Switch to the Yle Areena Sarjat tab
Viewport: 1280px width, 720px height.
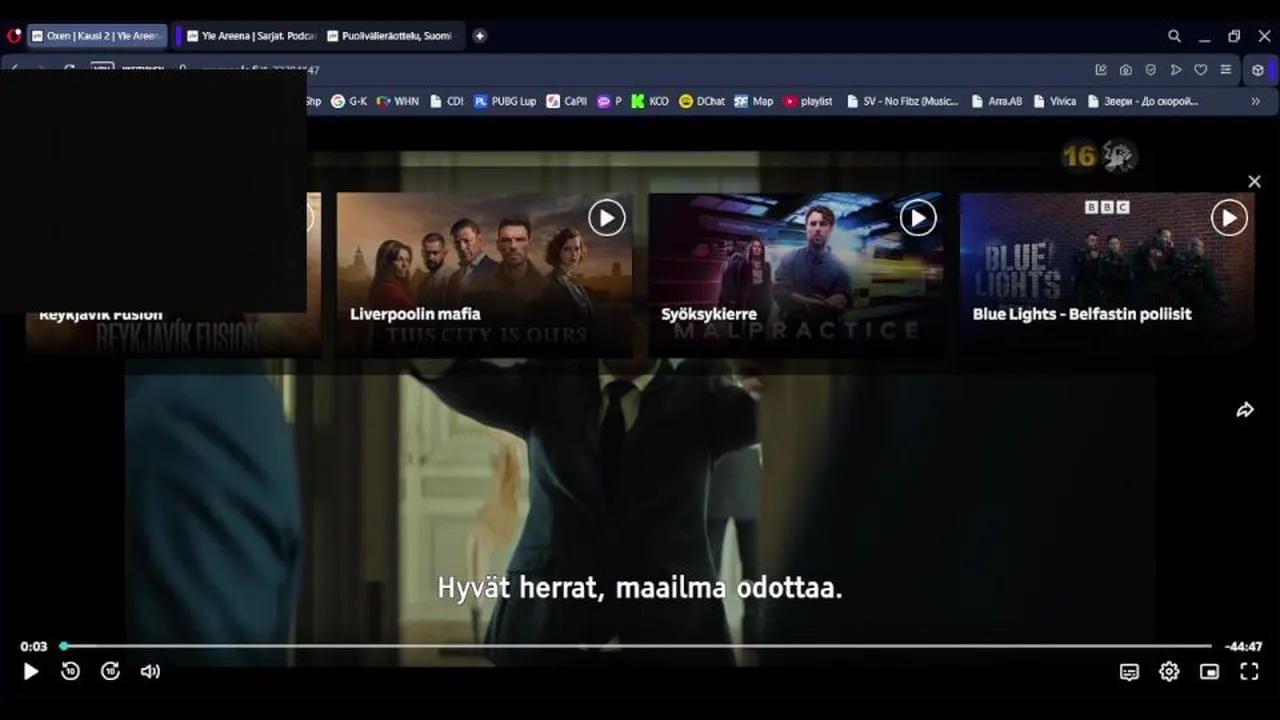tap(250, 36)
